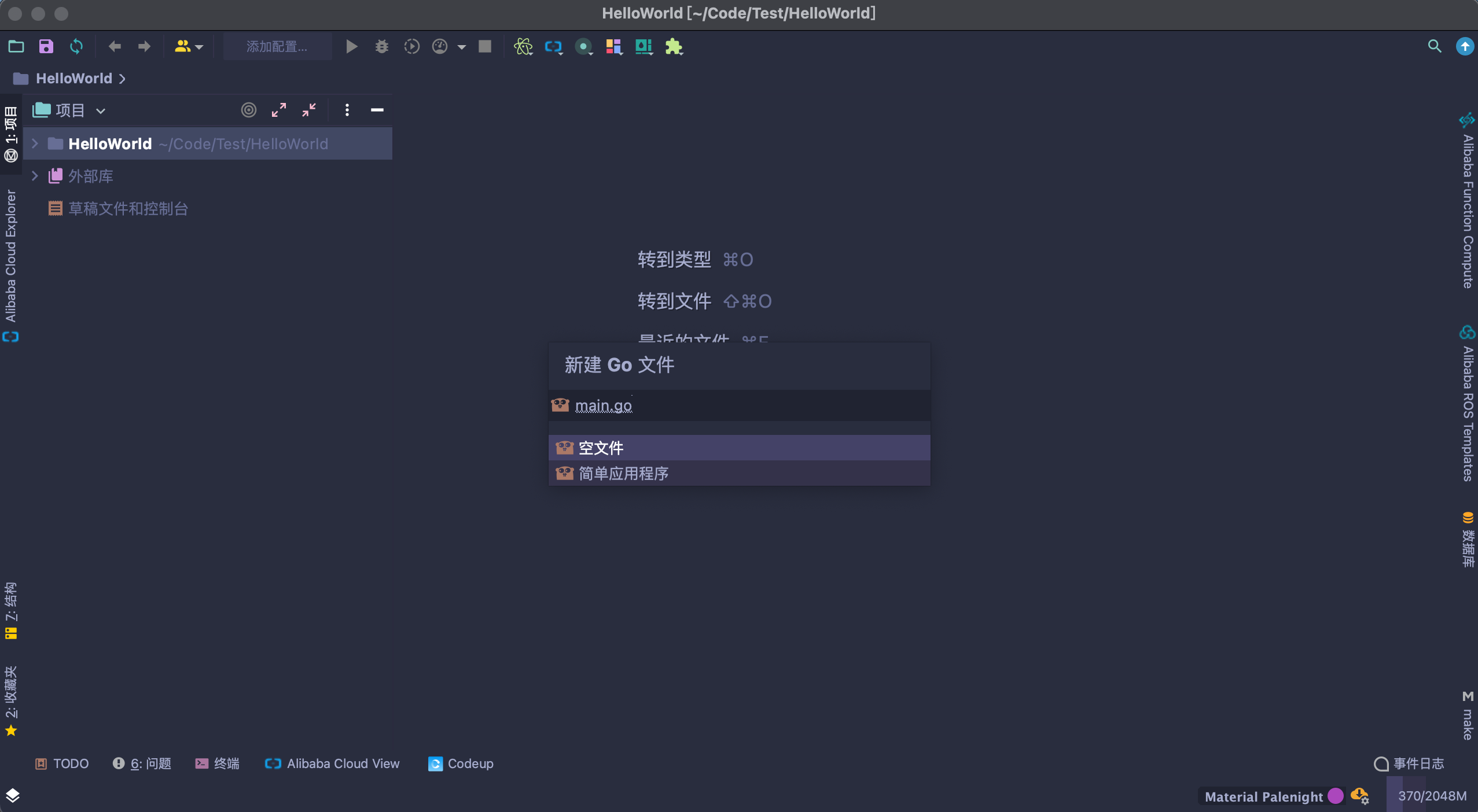Click the Material Palenight purple color indicator

(x=1336, y=796)
